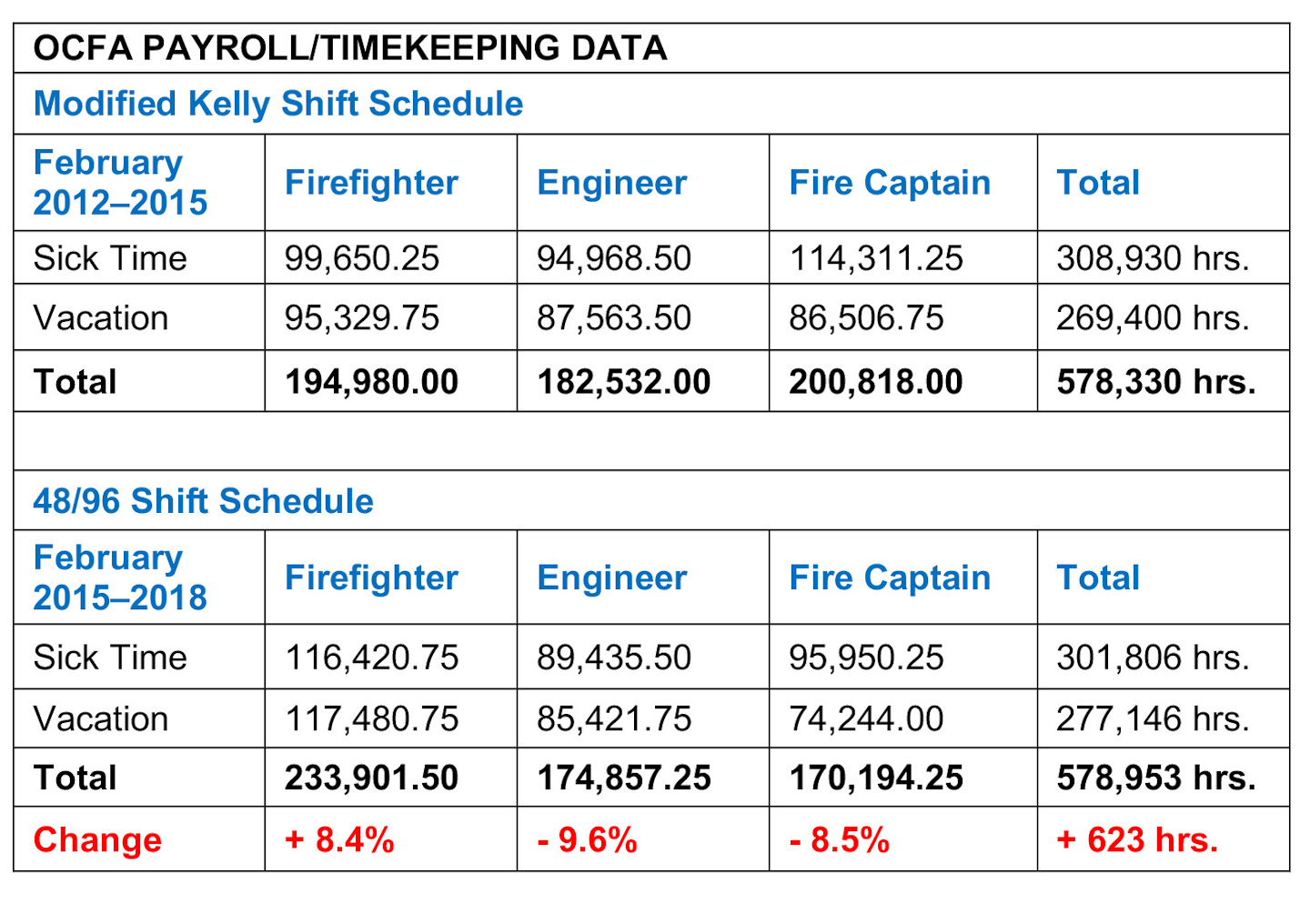The height and width of the screenshot is (924, 1310).
Task: Select bold total 200,818.00
Action: tap(876, 382)
